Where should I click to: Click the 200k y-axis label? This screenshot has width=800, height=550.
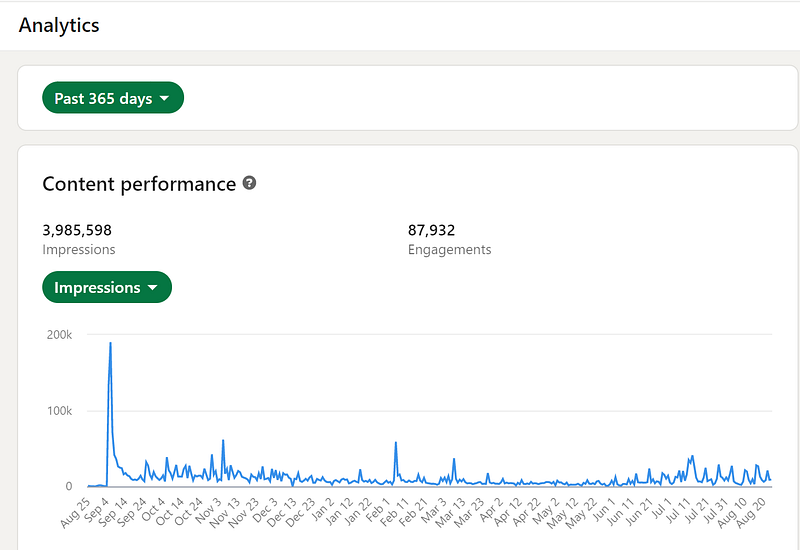tap(60, 334)
